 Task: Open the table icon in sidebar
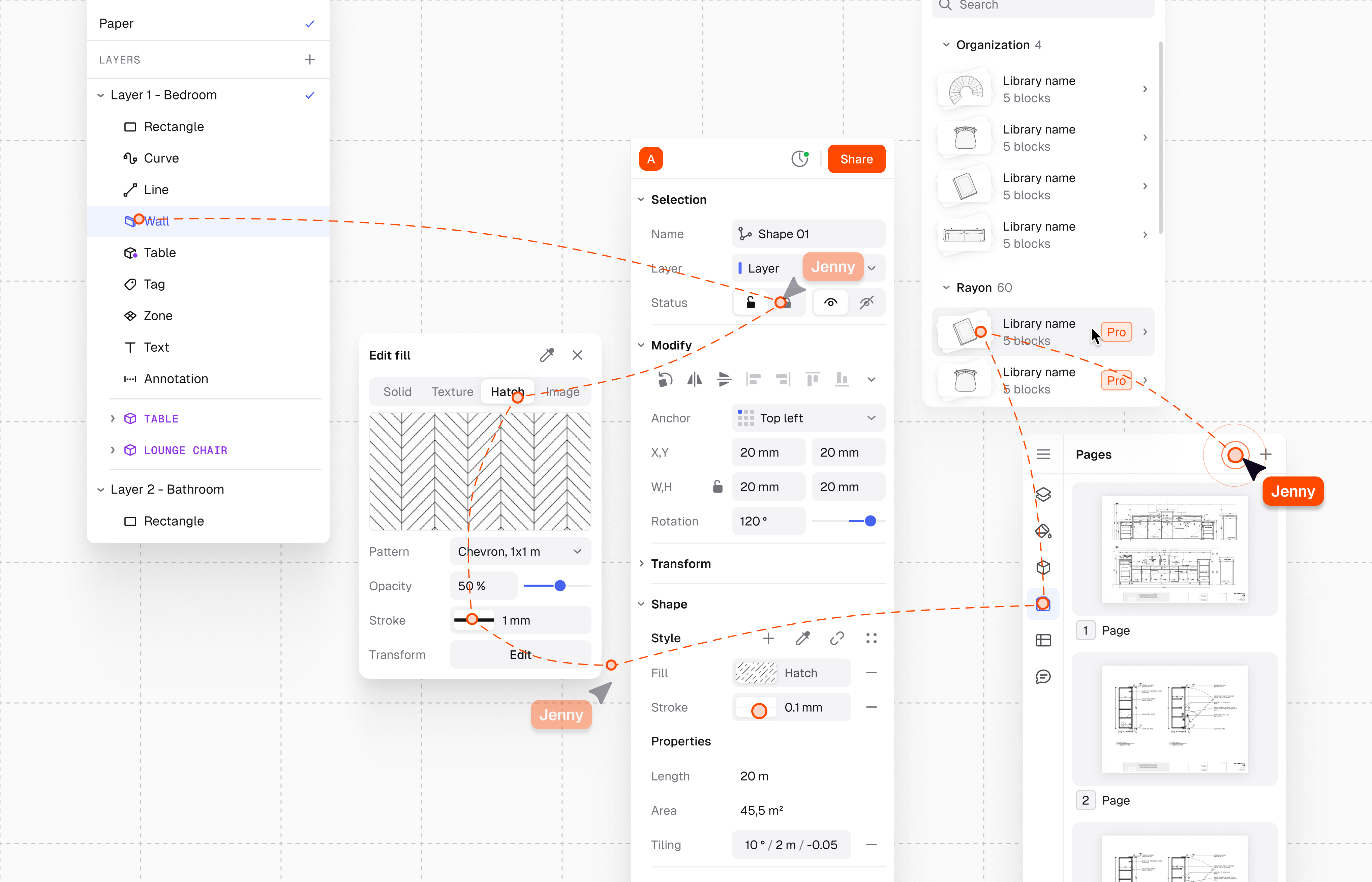coord(1043,640)
